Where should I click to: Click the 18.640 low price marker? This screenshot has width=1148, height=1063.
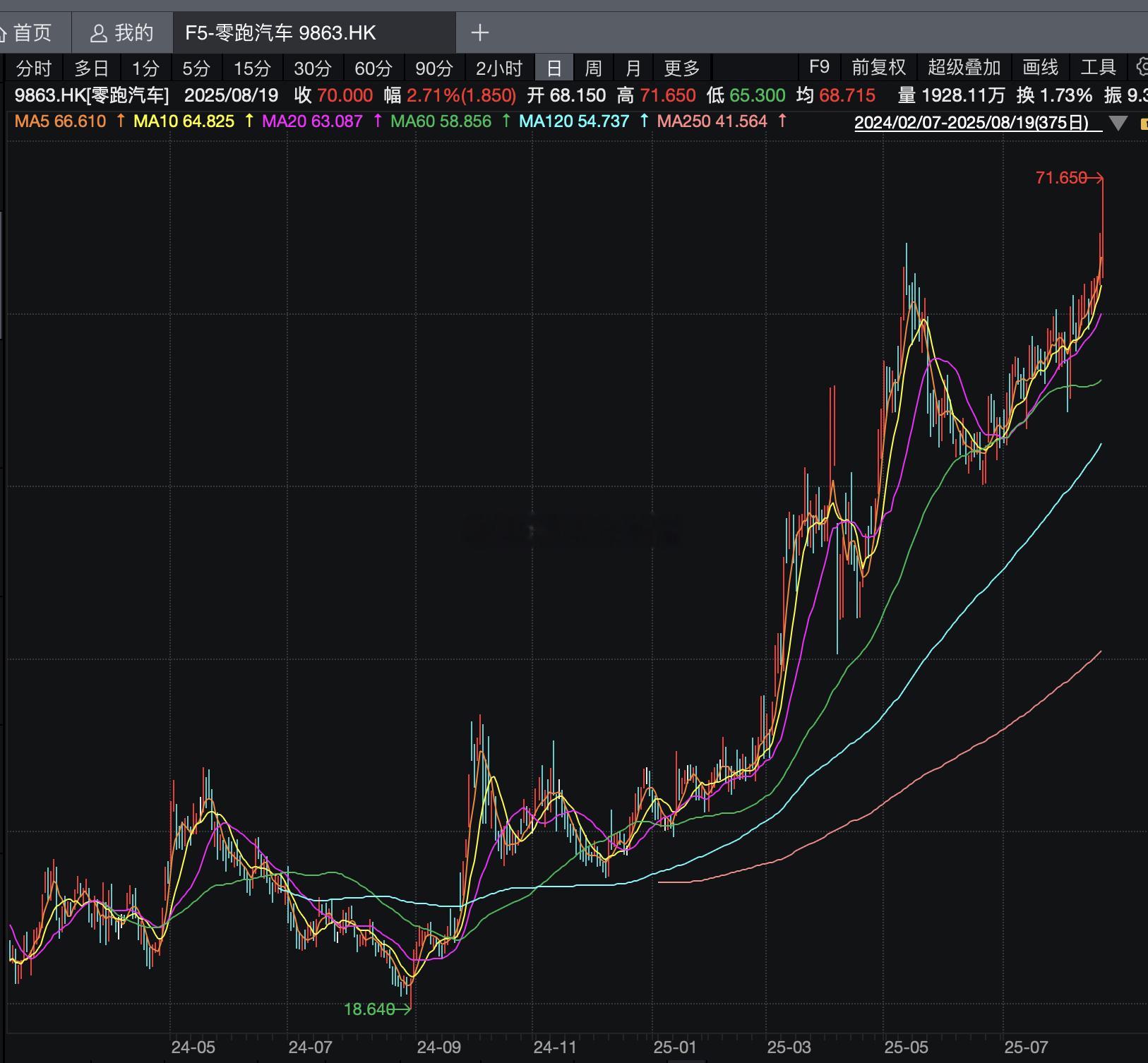coord(369,1009)
